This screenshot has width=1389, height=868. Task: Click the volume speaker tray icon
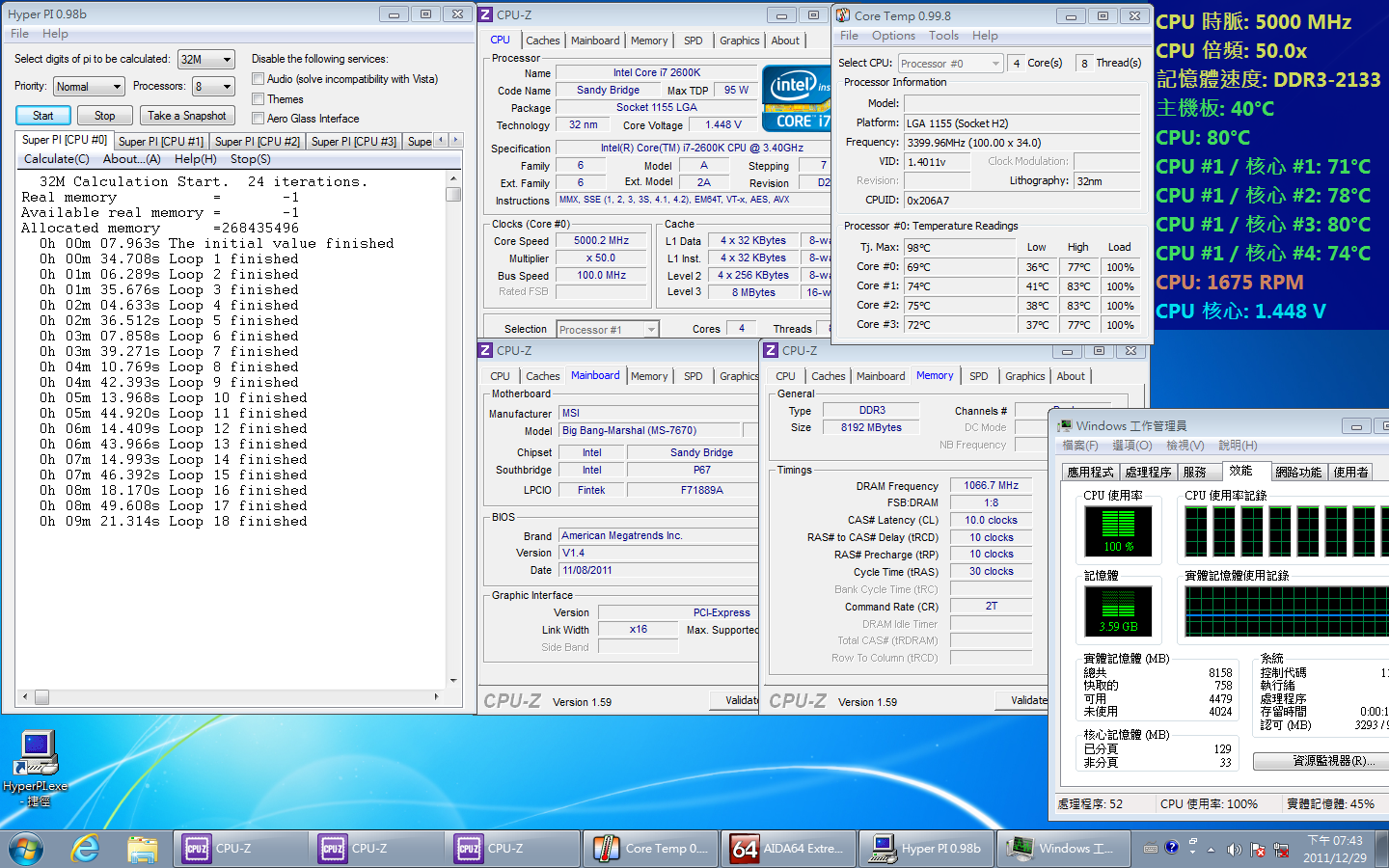[x=1234, y=850]
